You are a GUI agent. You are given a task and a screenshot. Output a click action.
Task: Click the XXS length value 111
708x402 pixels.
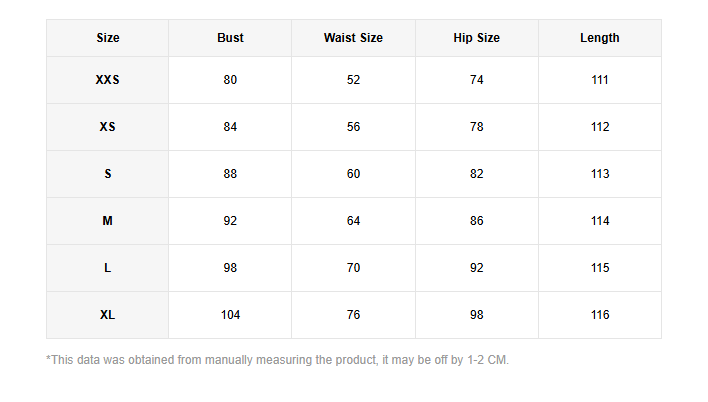tap(599, 80)
